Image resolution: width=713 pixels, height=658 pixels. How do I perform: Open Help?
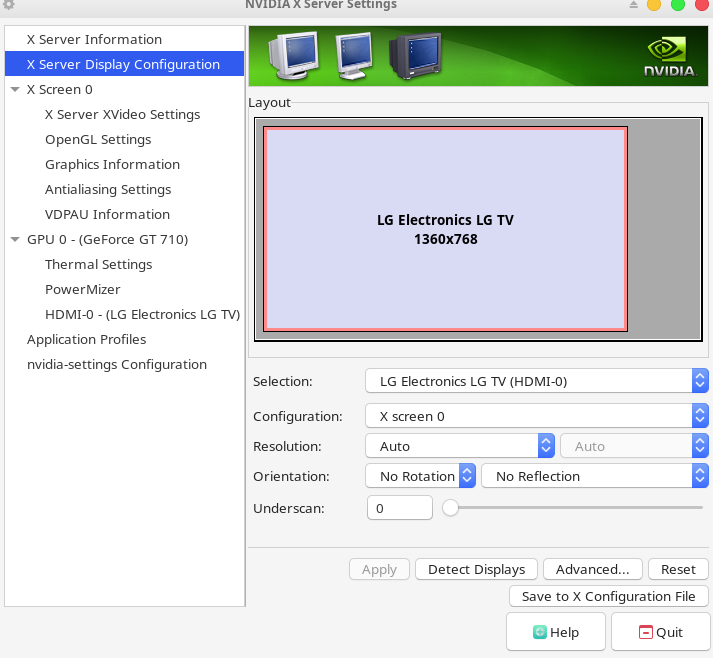(556, 632)
